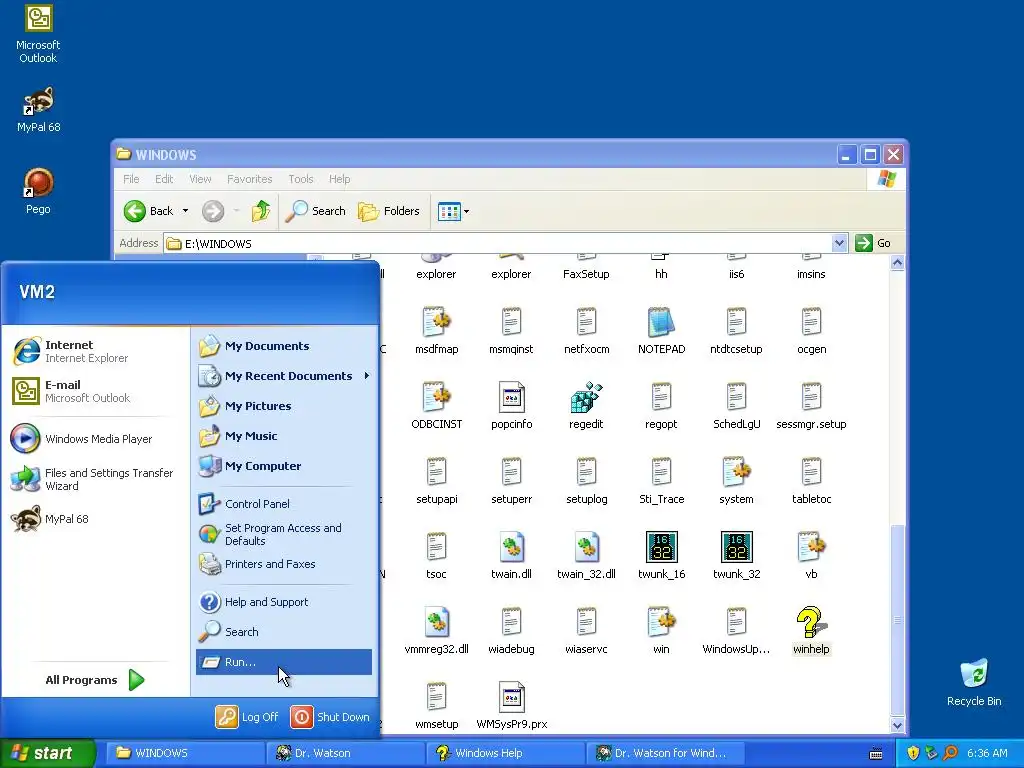Click Run... in Start menu
The image size is (1024, 768).
tap(284, 662)
